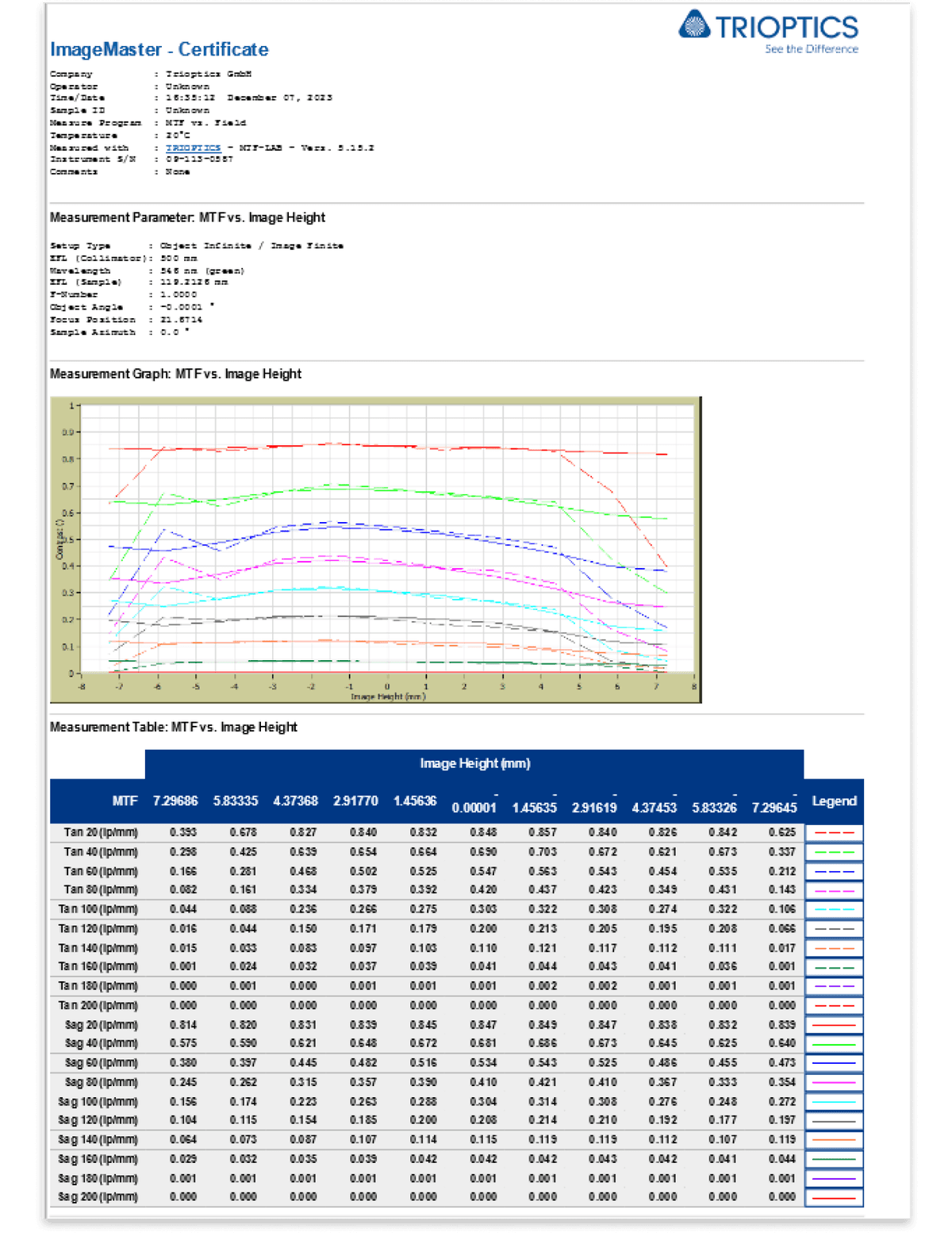This screenshot has height=1240, width=952.
Task: Pick the Tan 80 magenta dashed legend swatch
Action: click(x=834, y=890)
